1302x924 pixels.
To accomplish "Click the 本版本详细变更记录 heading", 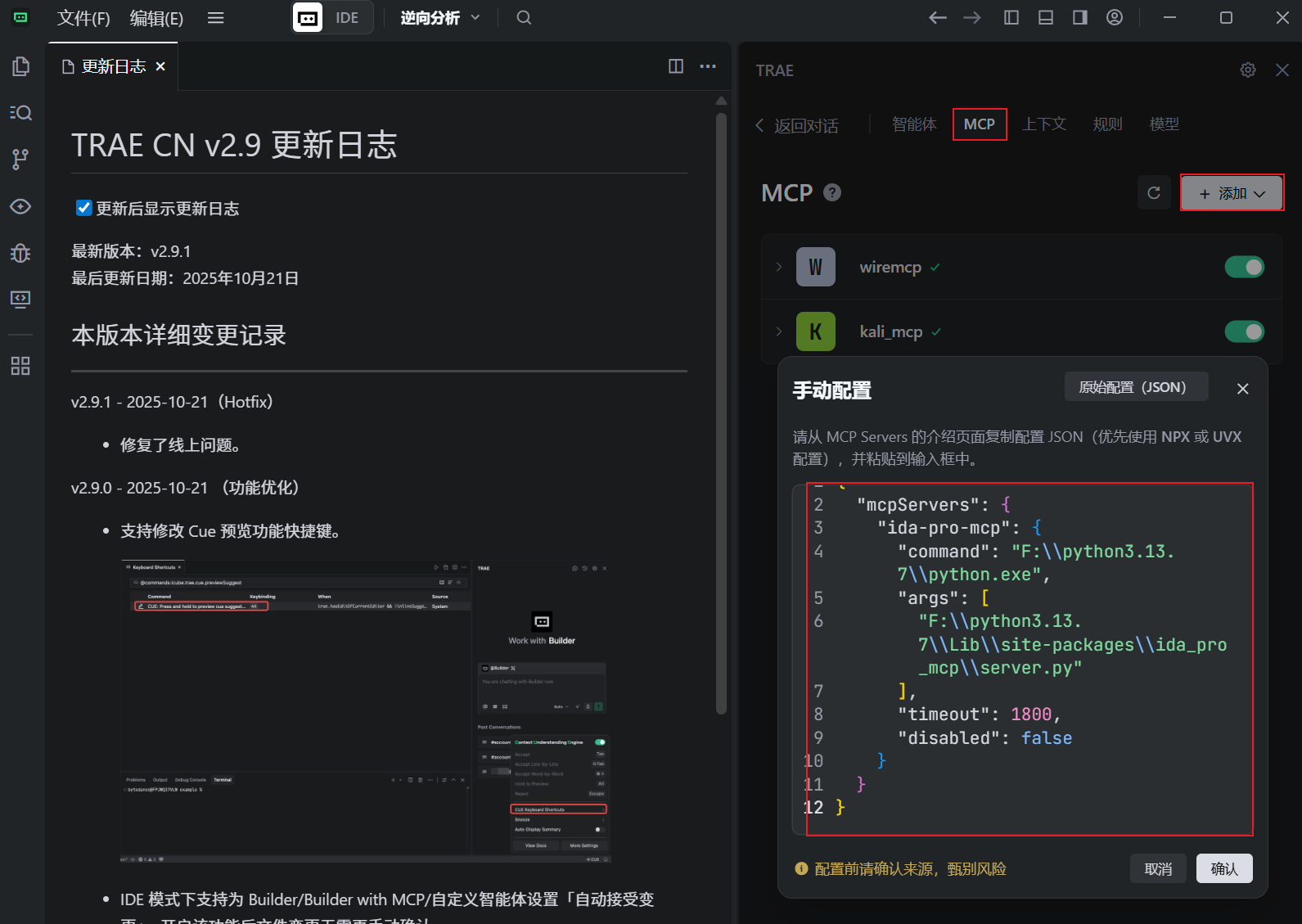I will [x=178, y=335].
